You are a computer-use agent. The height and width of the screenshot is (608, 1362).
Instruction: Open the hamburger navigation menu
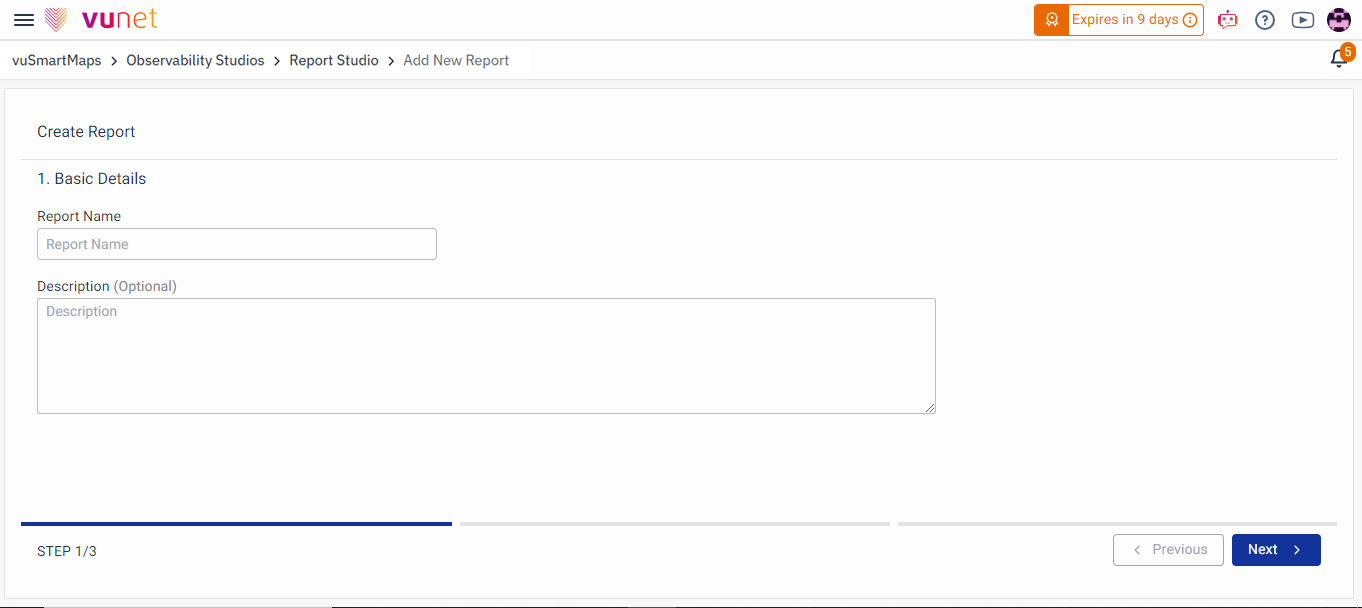(24, 20)
